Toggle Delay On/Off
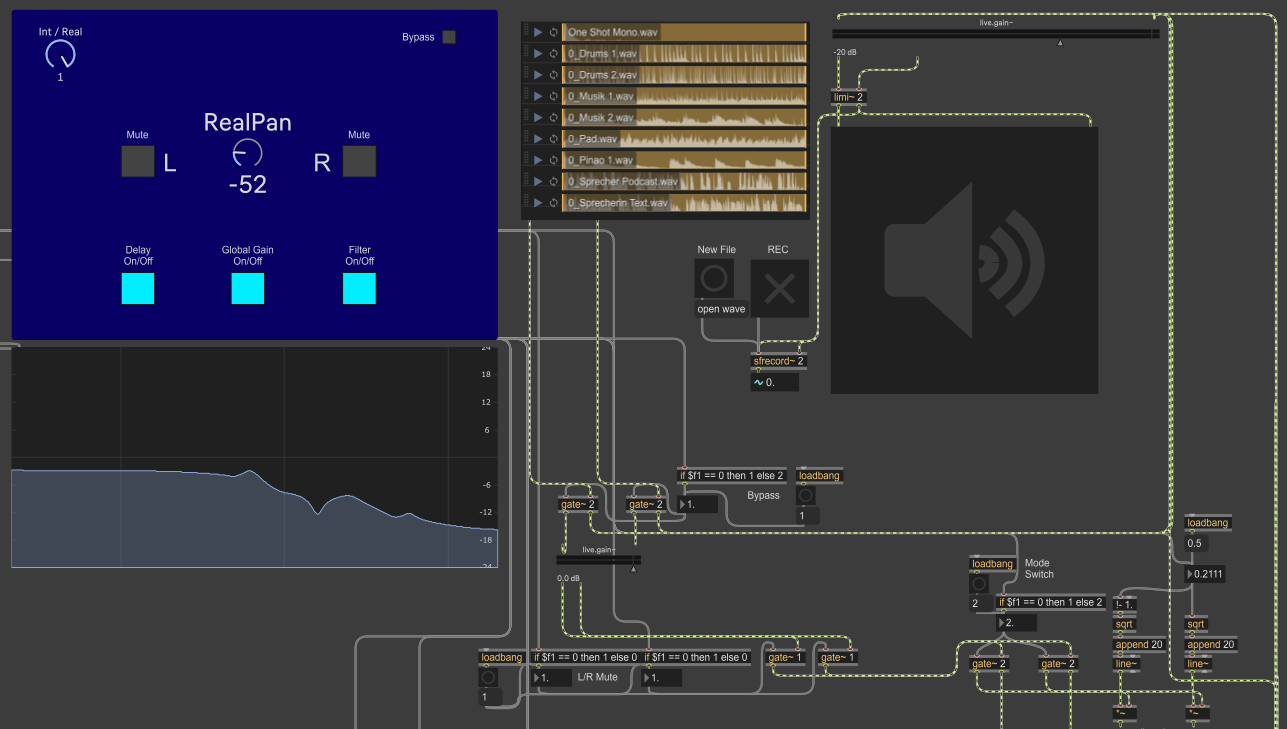Image resolution: width=1287 pixels, height=729 pixels. pos(138,288)
